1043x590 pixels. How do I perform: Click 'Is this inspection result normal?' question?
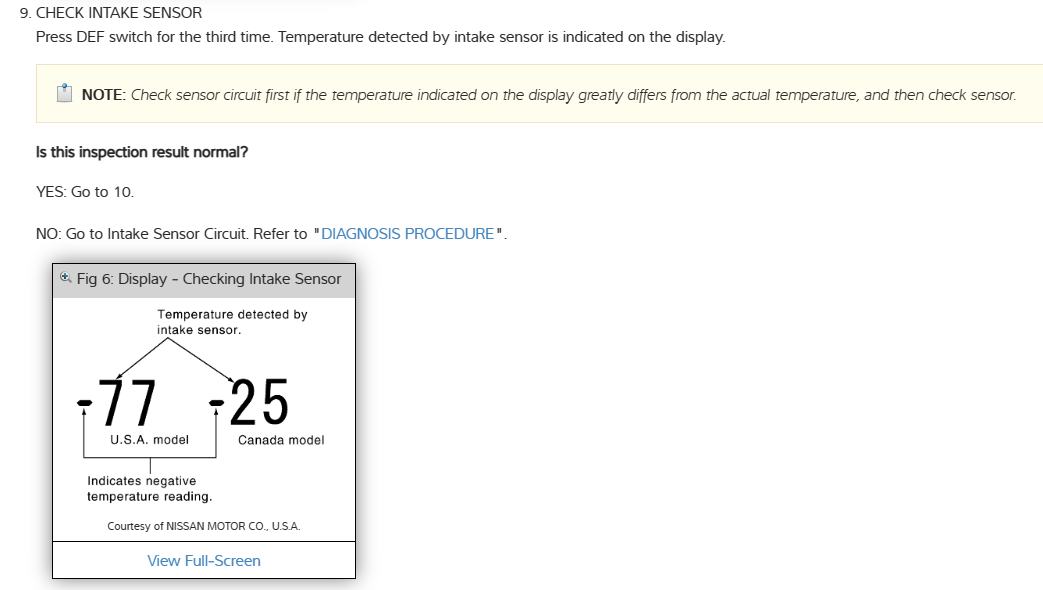tap(142, 152)
